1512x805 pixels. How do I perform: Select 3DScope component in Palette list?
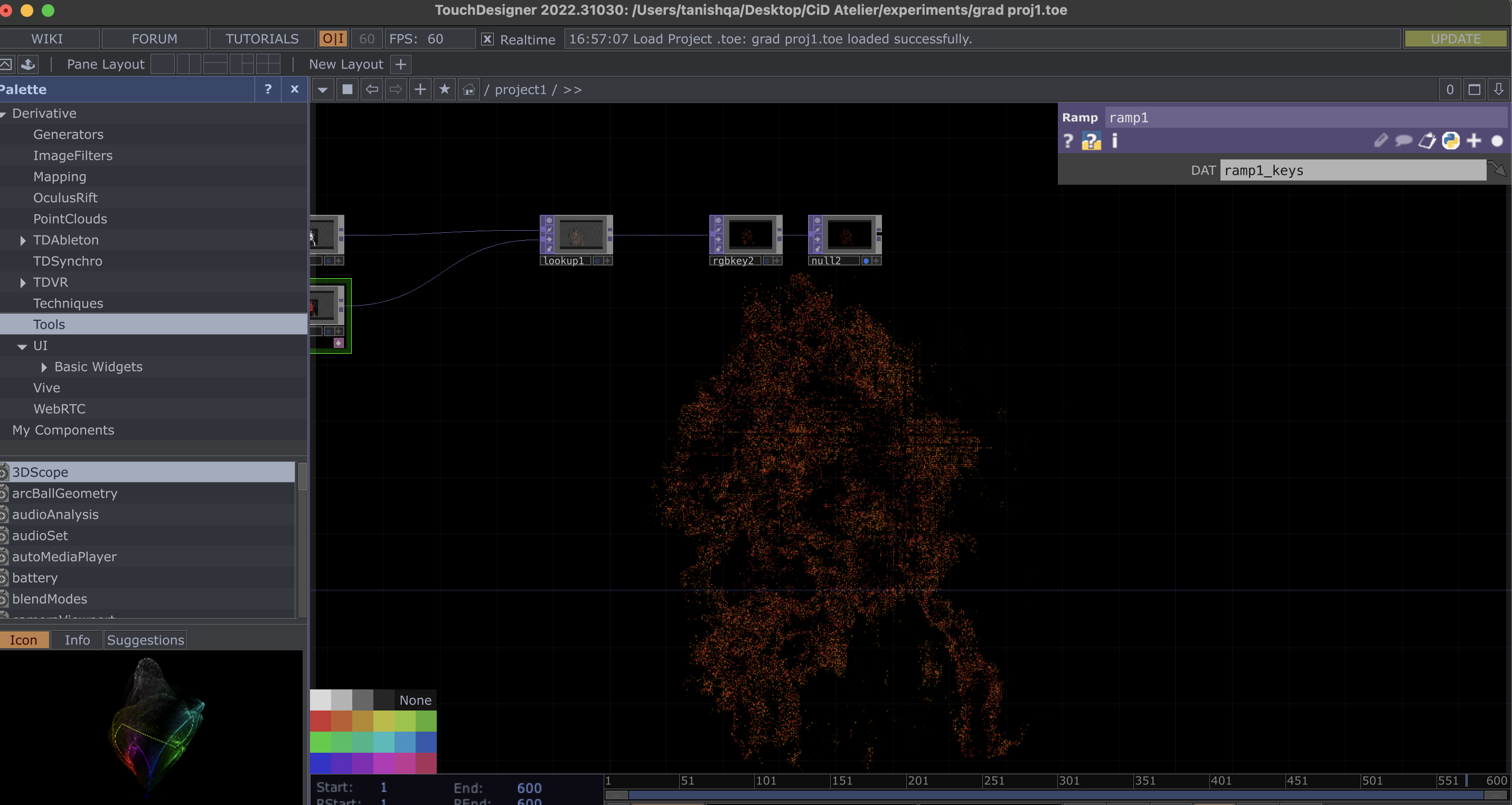pos(147,472)
